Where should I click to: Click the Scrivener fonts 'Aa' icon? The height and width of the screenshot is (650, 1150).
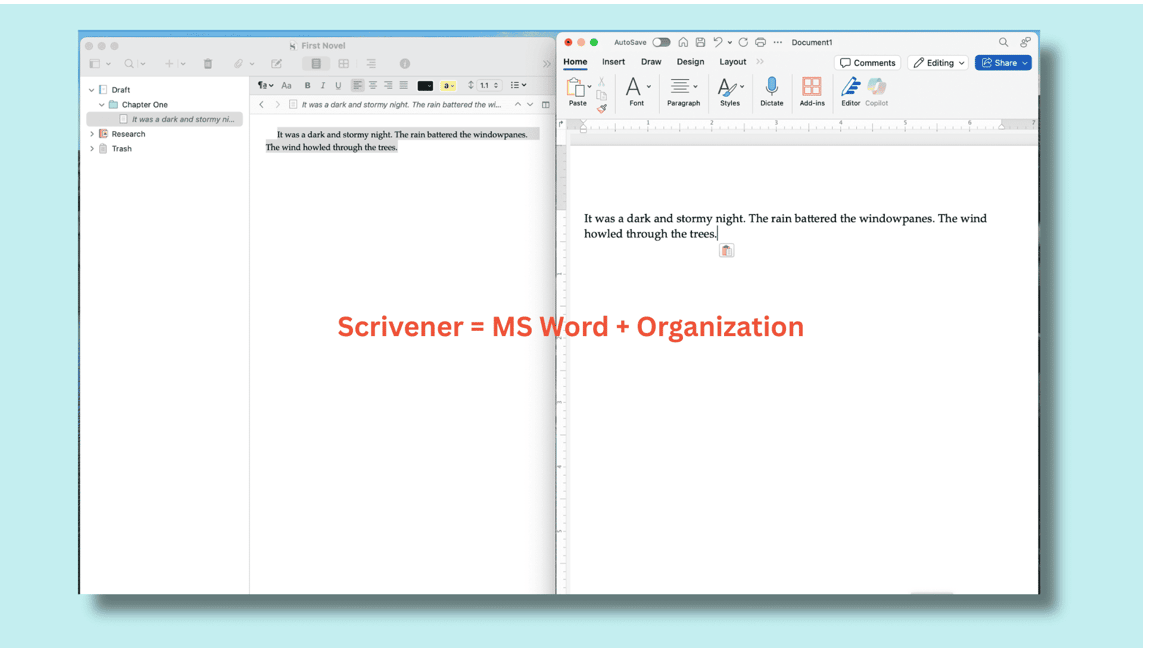(287, 86)
